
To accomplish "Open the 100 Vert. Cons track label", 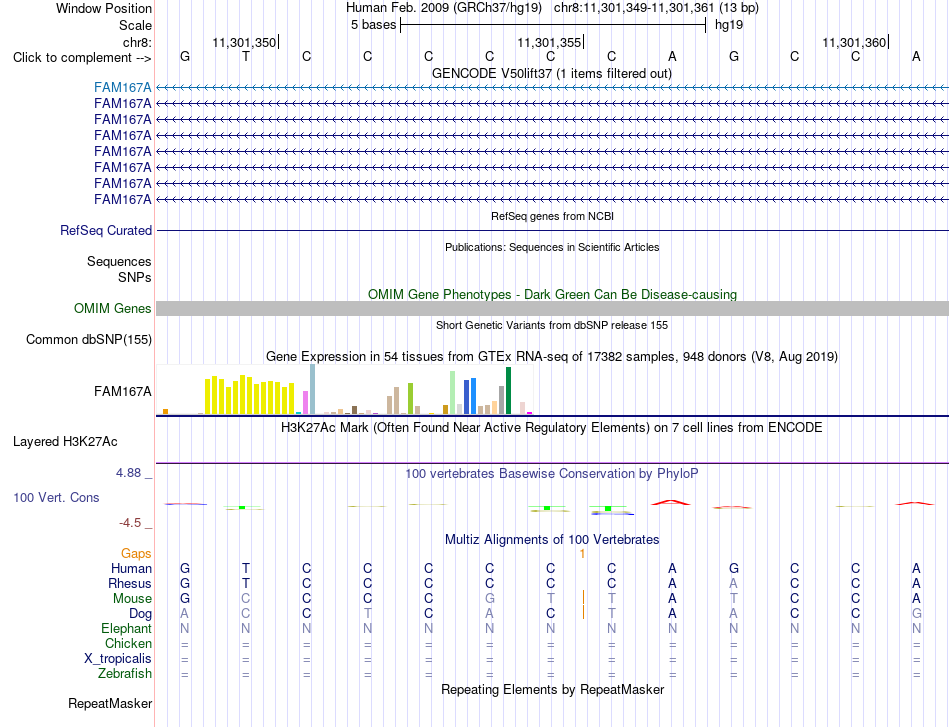I will pyautogui.click(x=56, y=497).
